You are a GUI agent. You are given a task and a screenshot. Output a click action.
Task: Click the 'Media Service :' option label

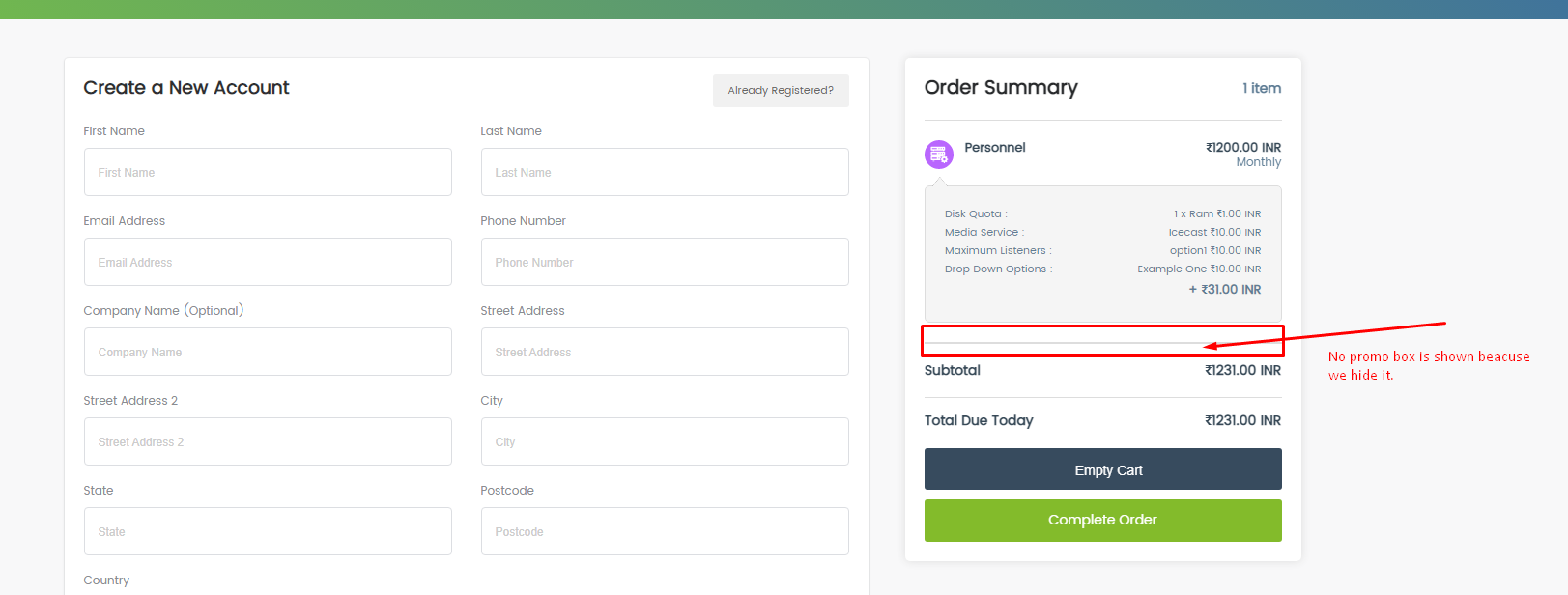(984, 233)
